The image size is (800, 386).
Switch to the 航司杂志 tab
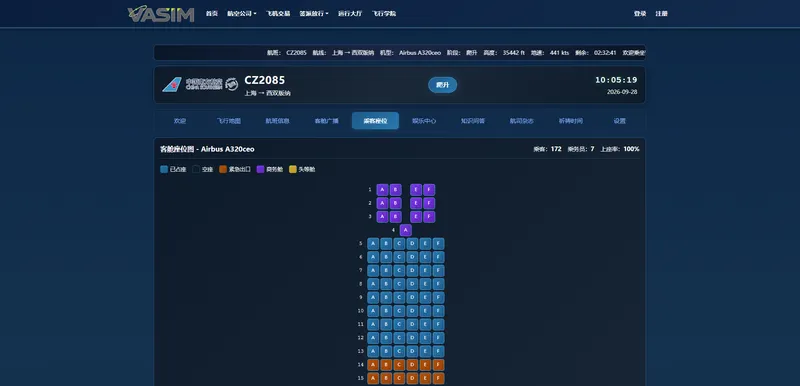522,121
